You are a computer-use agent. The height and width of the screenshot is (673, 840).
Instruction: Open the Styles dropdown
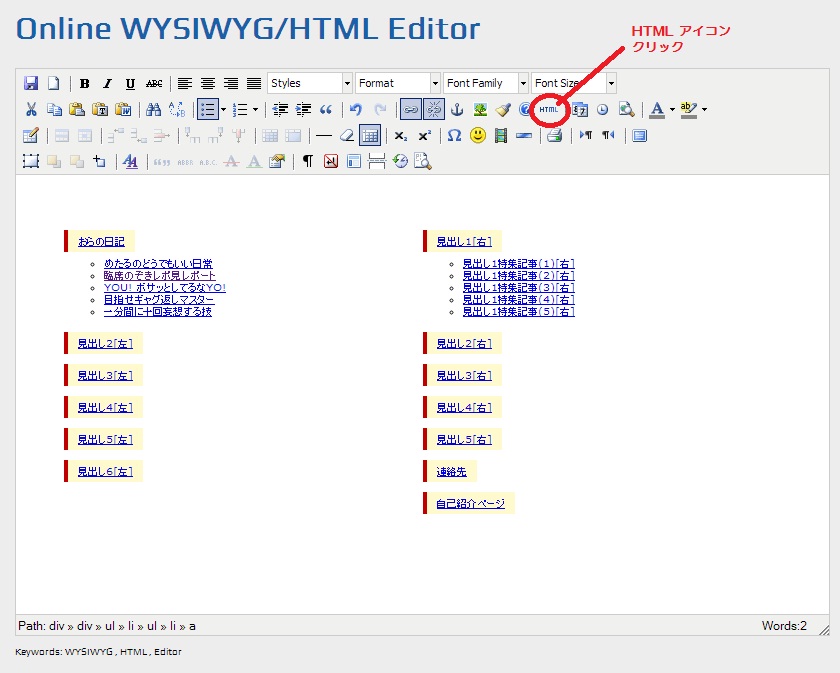click(310, 83)
